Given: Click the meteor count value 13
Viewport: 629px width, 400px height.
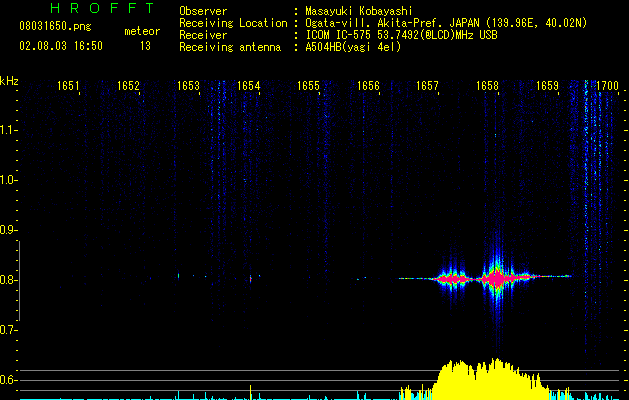Looking at the screenshot, I should coord(145,46).
